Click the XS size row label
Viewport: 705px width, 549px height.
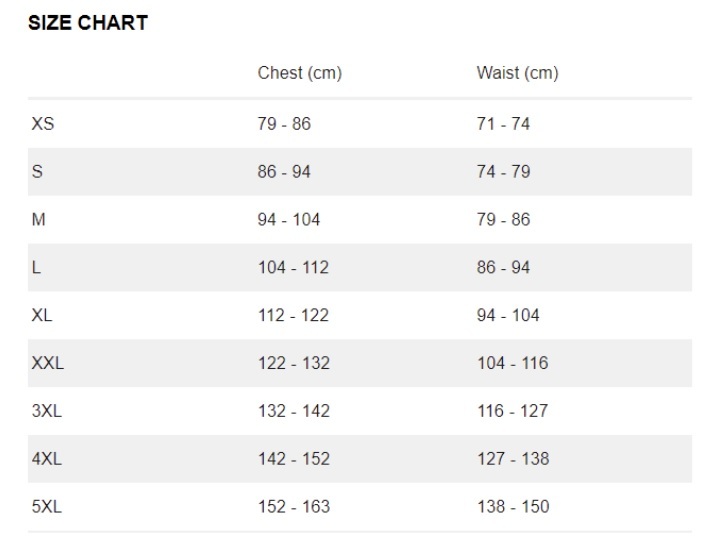pyautogui.click(x=43, y=124)
